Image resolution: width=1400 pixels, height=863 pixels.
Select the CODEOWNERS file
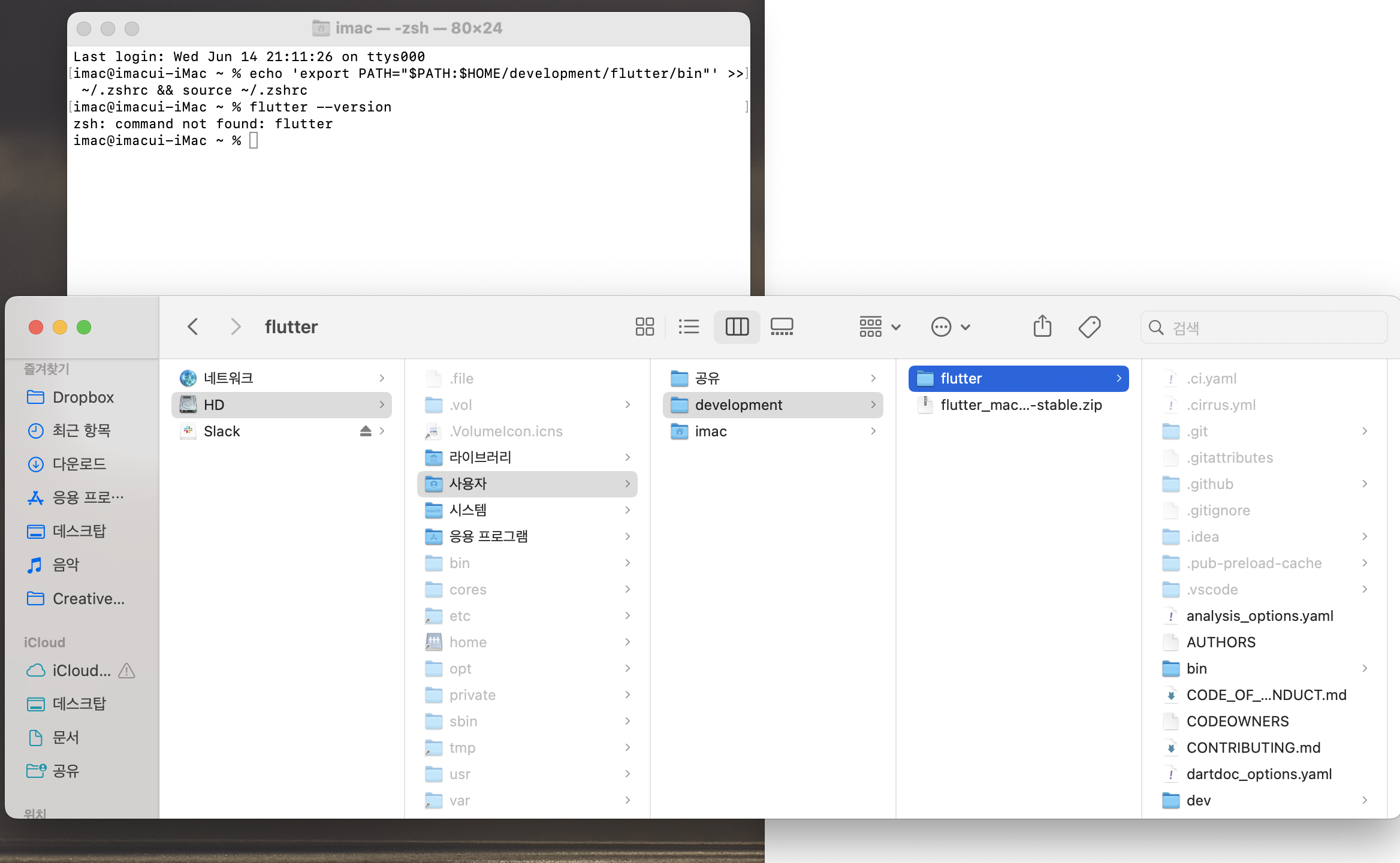pyautogui.click(x=1265, y=721)
